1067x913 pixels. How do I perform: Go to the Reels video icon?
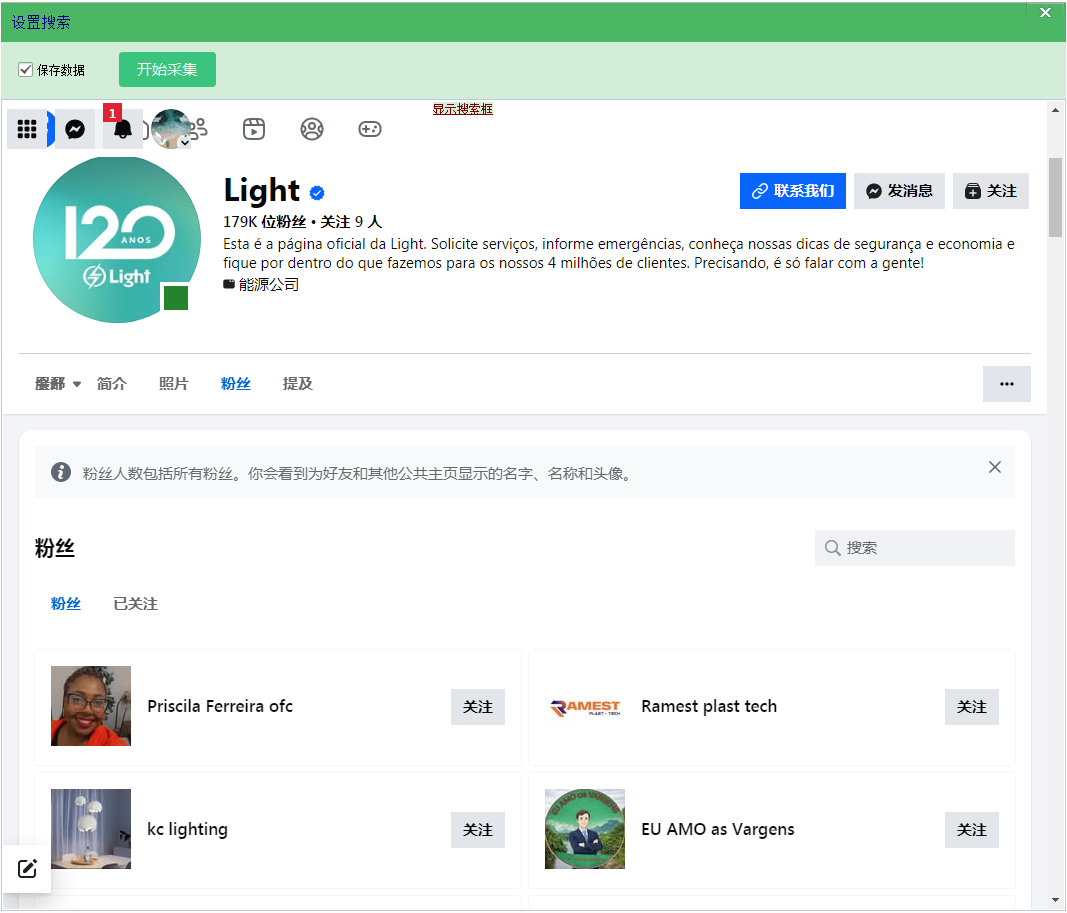click(254, 129)
